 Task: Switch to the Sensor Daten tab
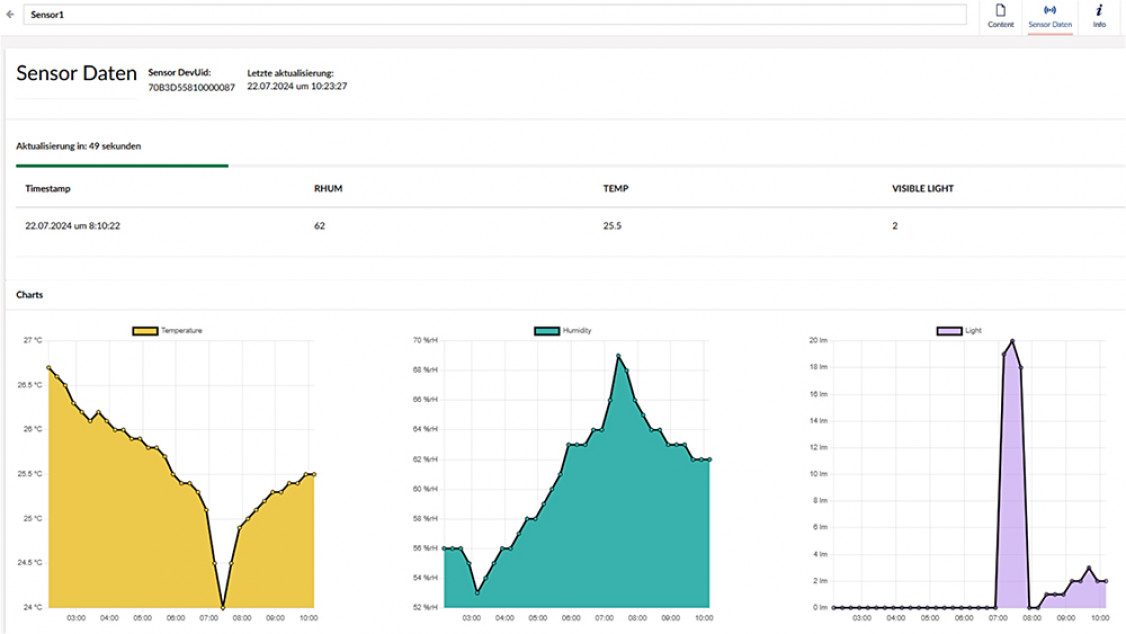[x=1049, y=16]
